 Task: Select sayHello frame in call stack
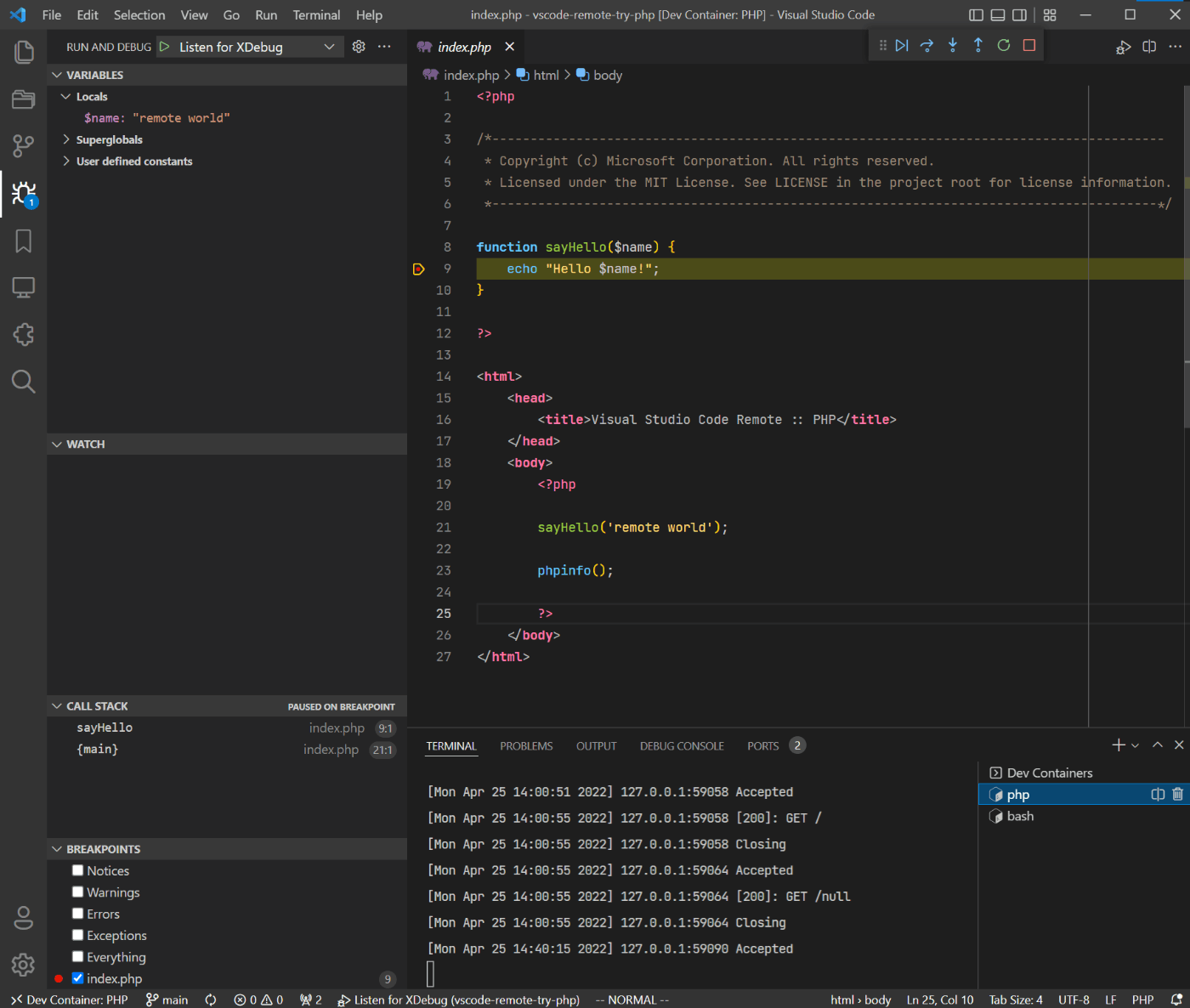[x=227, y=728]
